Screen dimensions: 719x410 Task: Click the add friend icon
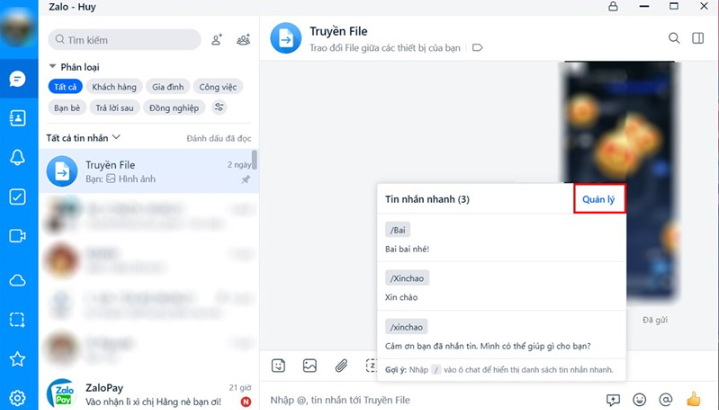(216, 40)
